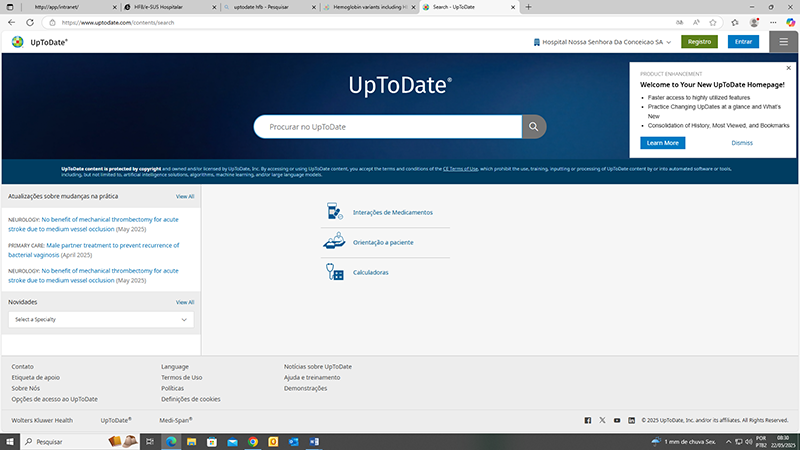Click the UpToDate logo in header
The width and height of the screenshot is (800, 450).
tap(40, 42)
